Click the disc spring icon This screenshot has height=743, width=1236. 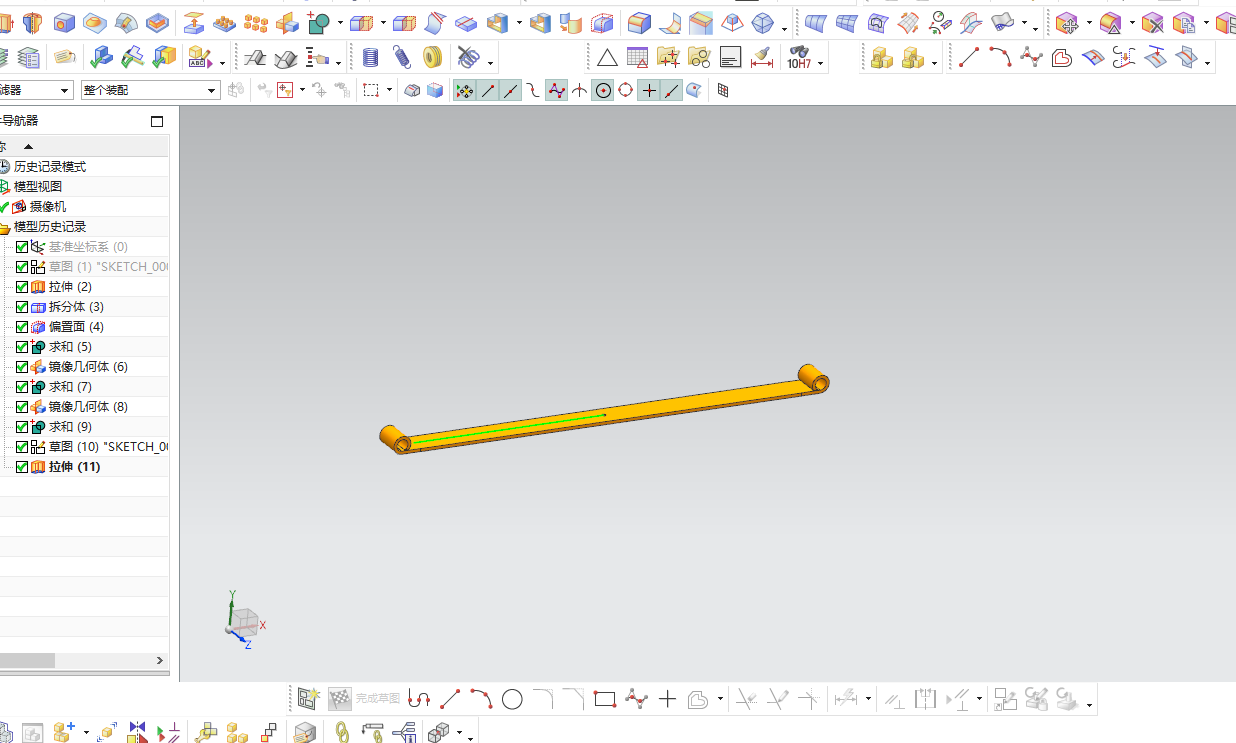432,58
